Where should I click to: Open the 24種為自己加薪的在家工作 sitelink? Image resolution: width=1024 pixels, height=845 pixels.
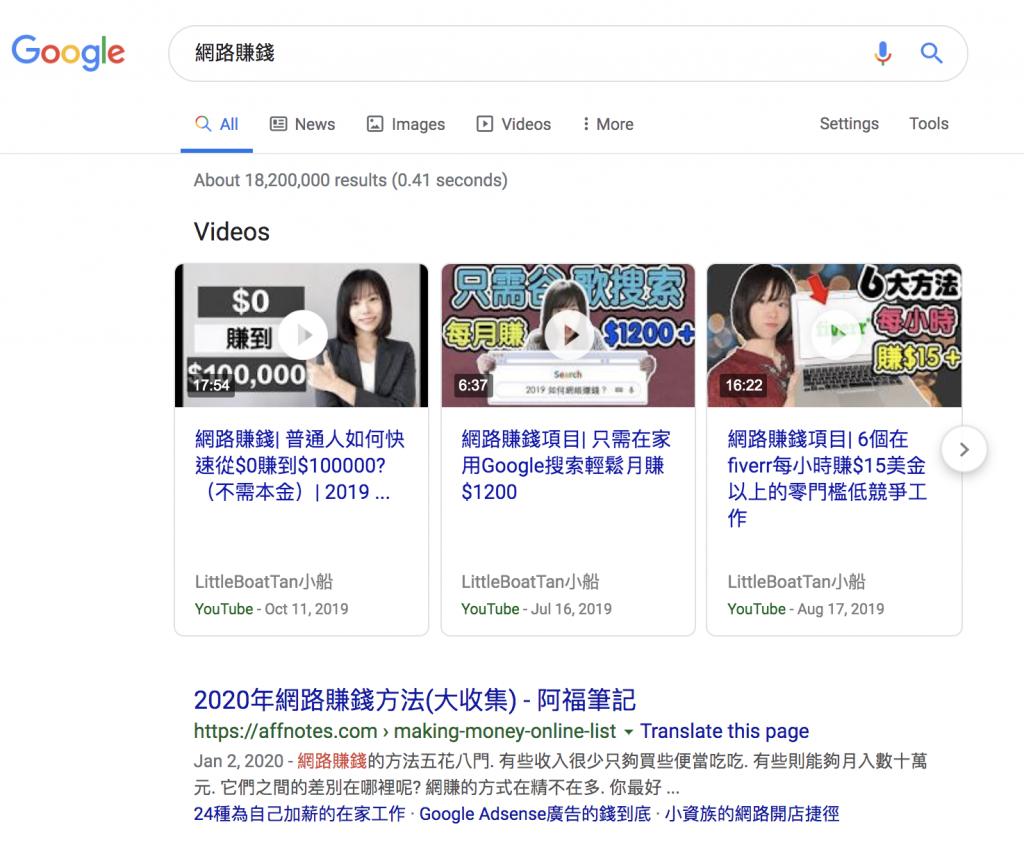(x=300, y=814)
